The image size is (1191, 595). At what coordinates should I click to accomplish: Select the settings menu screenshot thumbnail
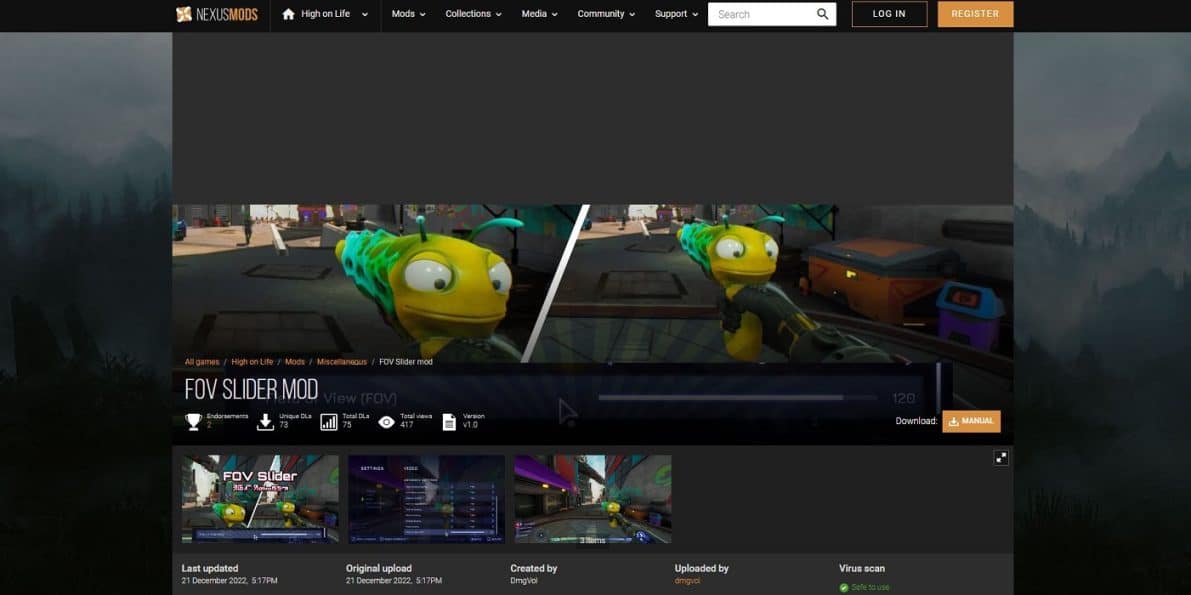(426, 498)
